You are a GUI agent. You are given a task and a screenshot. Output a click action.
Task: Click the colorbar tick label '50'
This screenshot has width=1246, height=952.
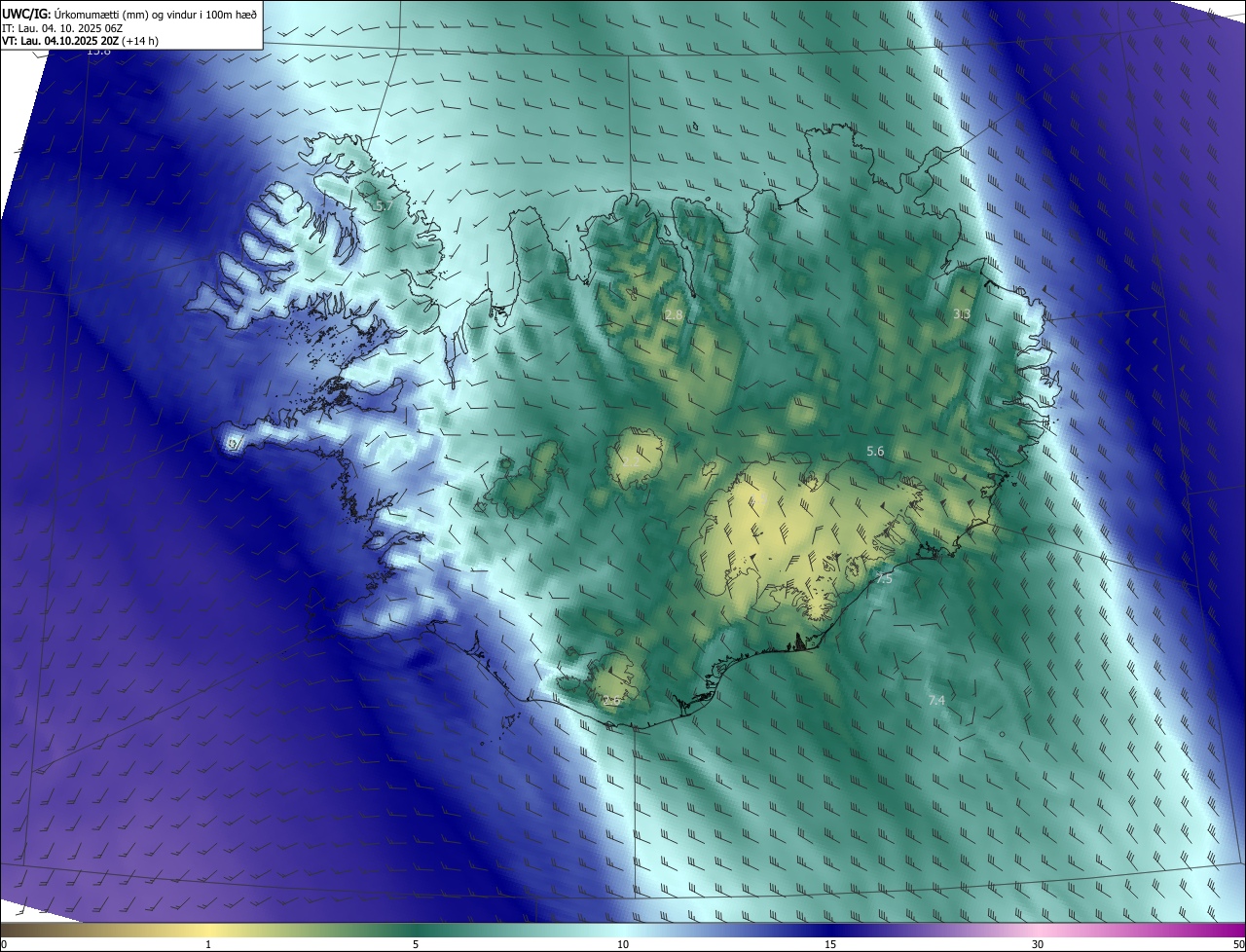tap(1238, 944)
